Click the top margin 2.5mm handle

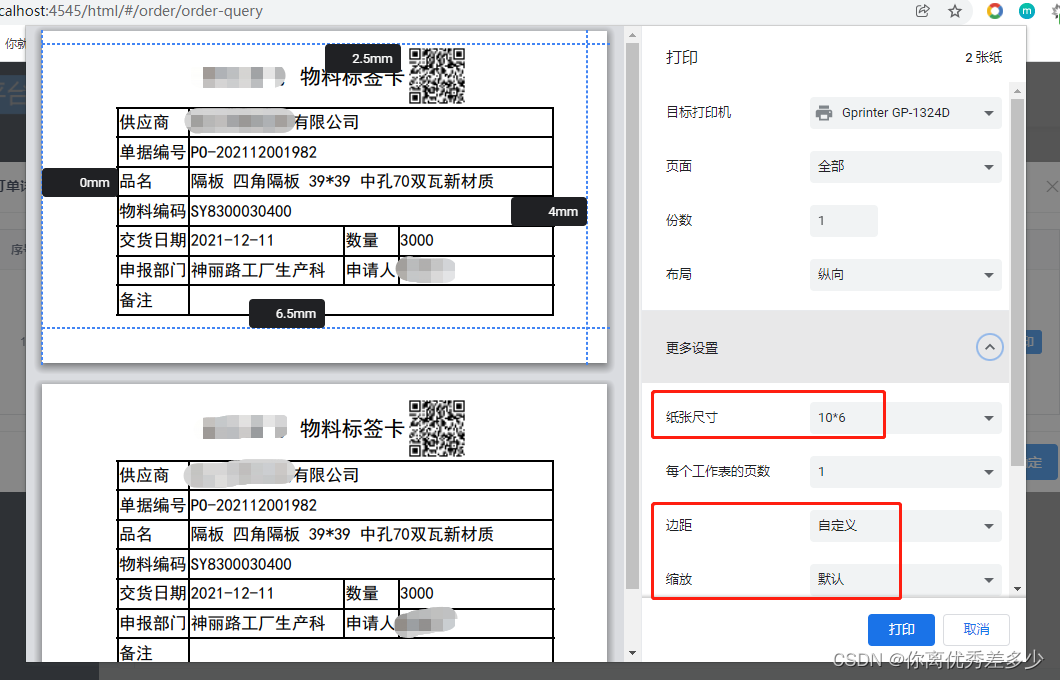pyautogui.click(x=364, y=59)
